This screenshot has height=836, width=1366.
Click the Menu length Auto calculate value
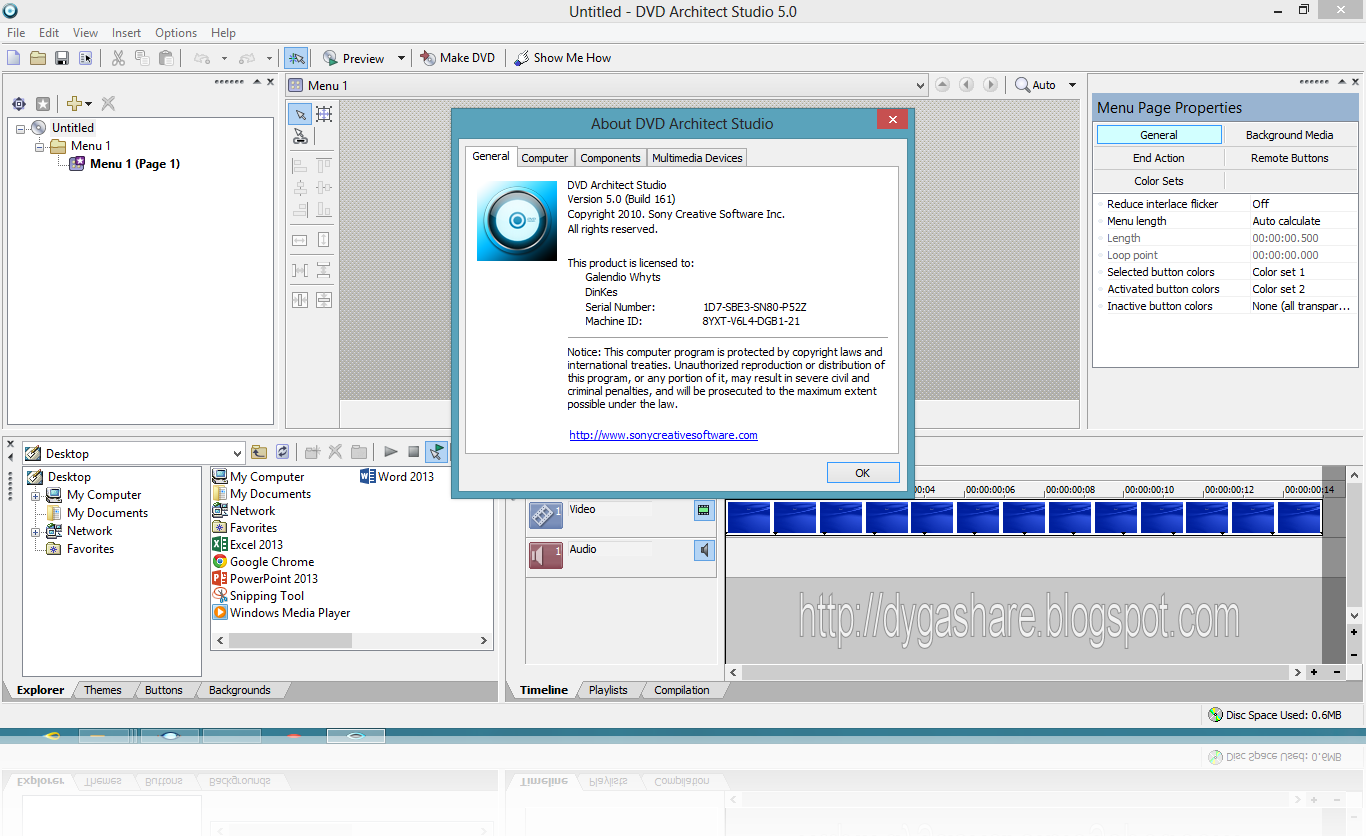(1286, 221)
